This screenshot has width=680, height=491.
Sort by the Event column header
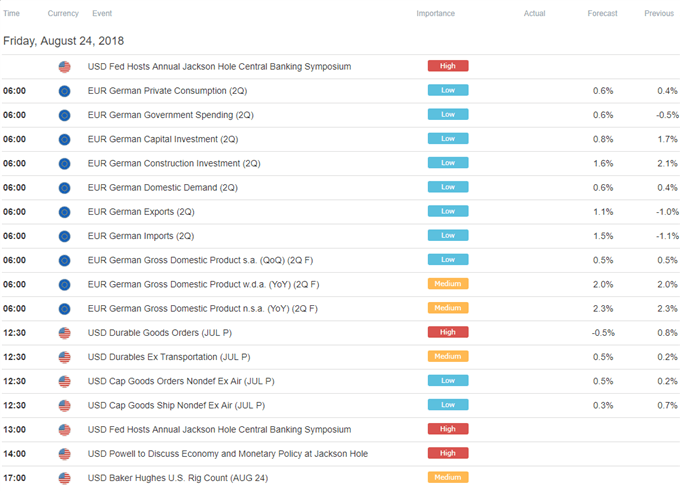102,13
